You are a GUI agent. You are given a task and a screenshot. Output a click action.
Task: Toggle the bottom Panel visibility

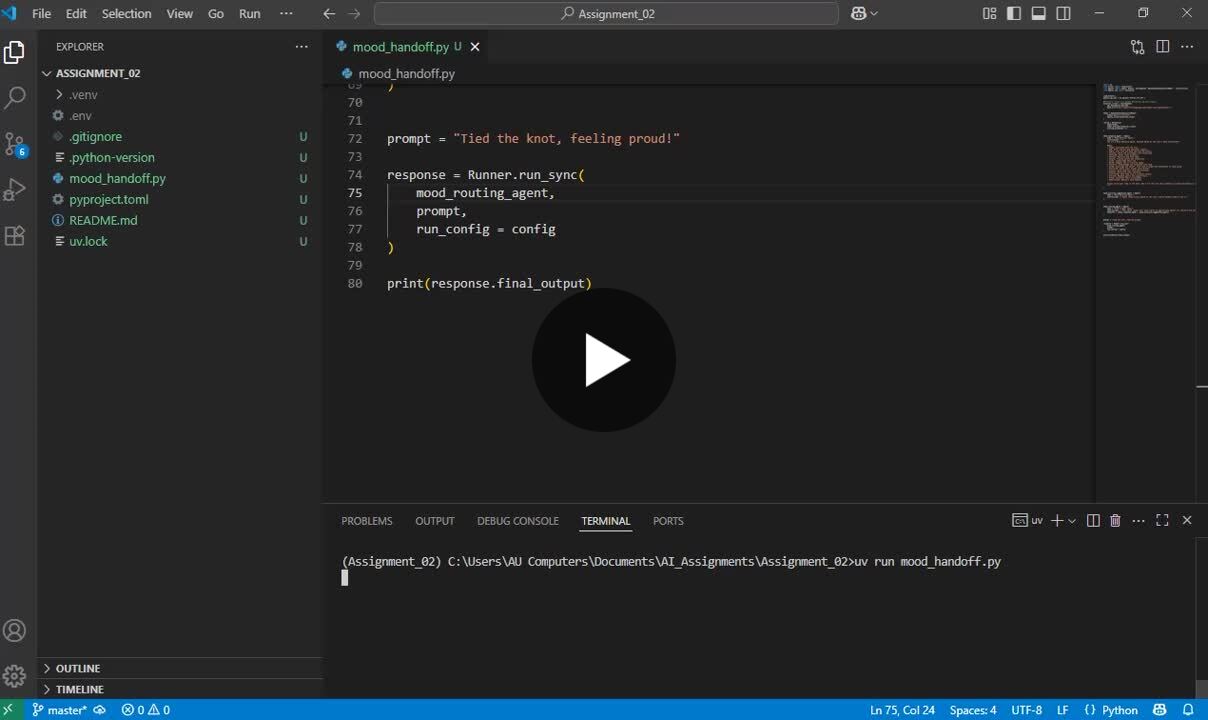click(x=1039, y=14)
